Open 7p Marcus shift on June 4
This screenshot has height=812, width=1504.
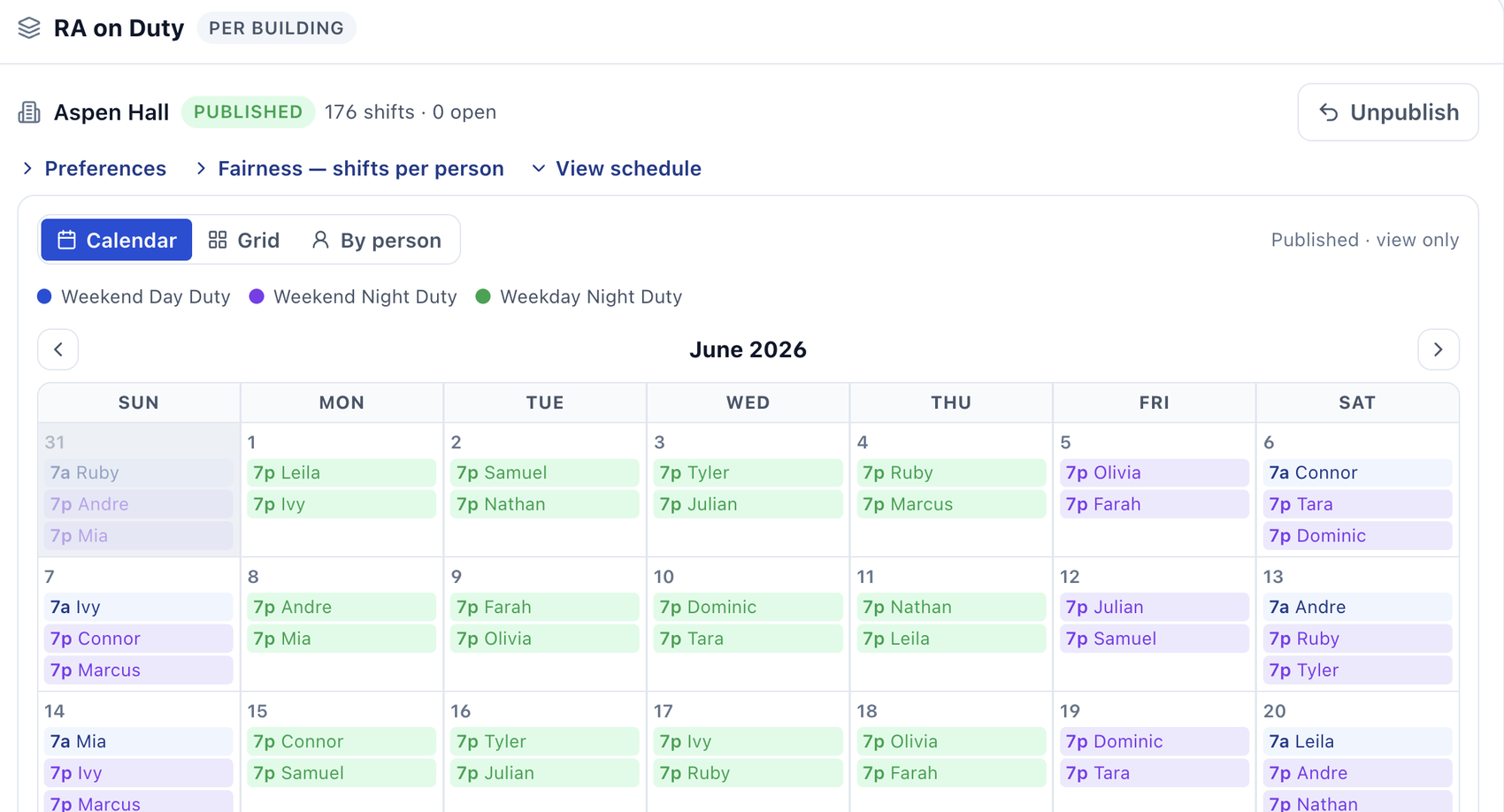tap(951, 504)
